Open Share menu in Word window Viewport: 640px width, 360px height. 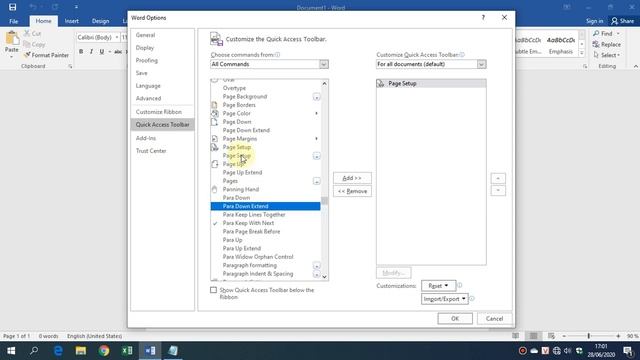622,21
